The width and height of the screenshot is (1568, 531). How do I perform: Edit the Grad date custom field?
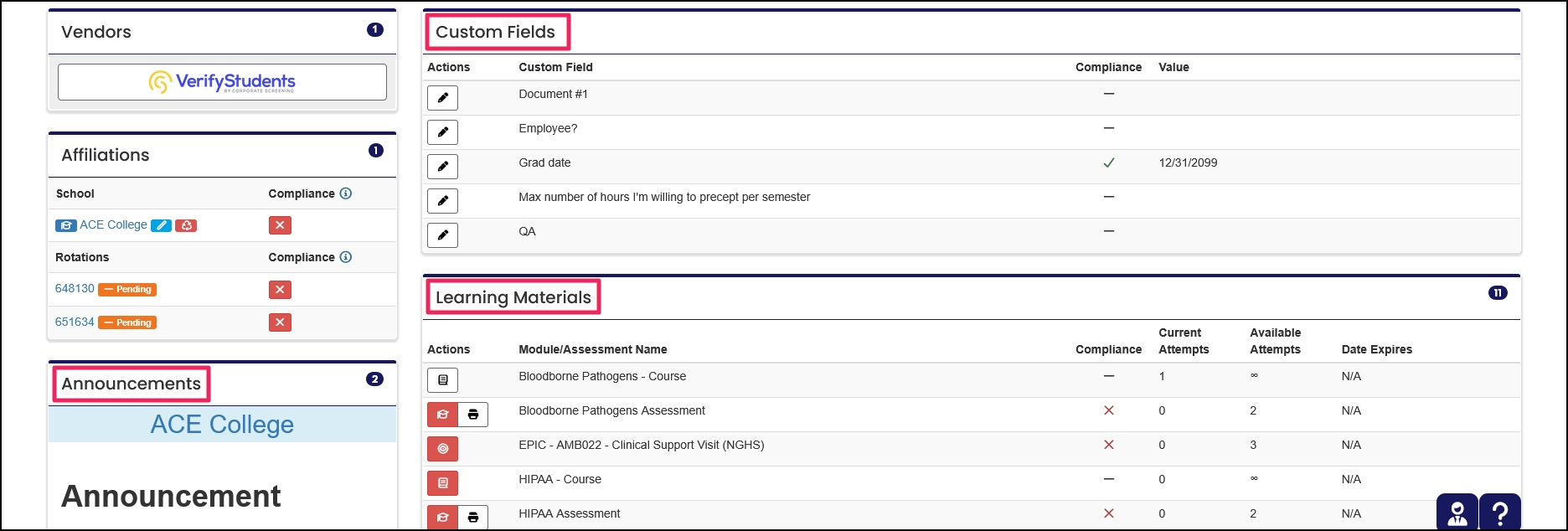[x=442, y=166]
